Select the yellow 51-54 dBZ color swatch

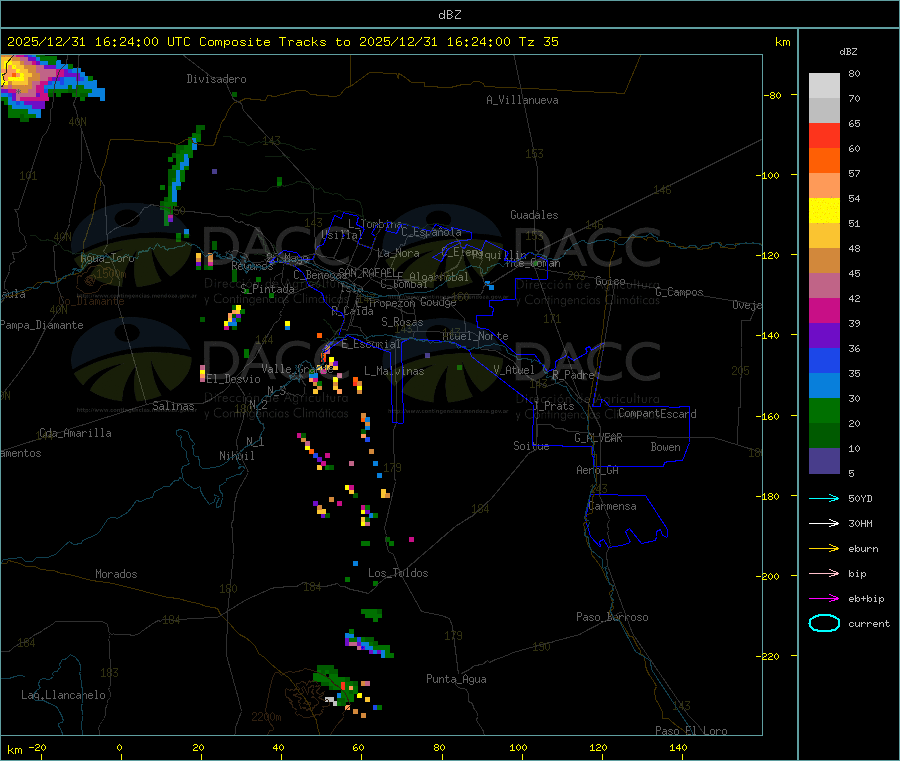824,211
